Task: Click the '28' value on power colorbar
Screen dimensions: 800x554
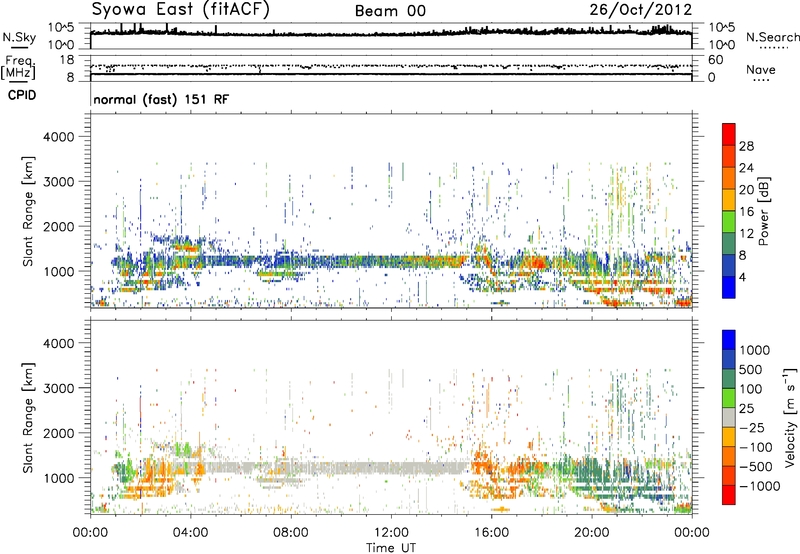Action: coord(746,146)
